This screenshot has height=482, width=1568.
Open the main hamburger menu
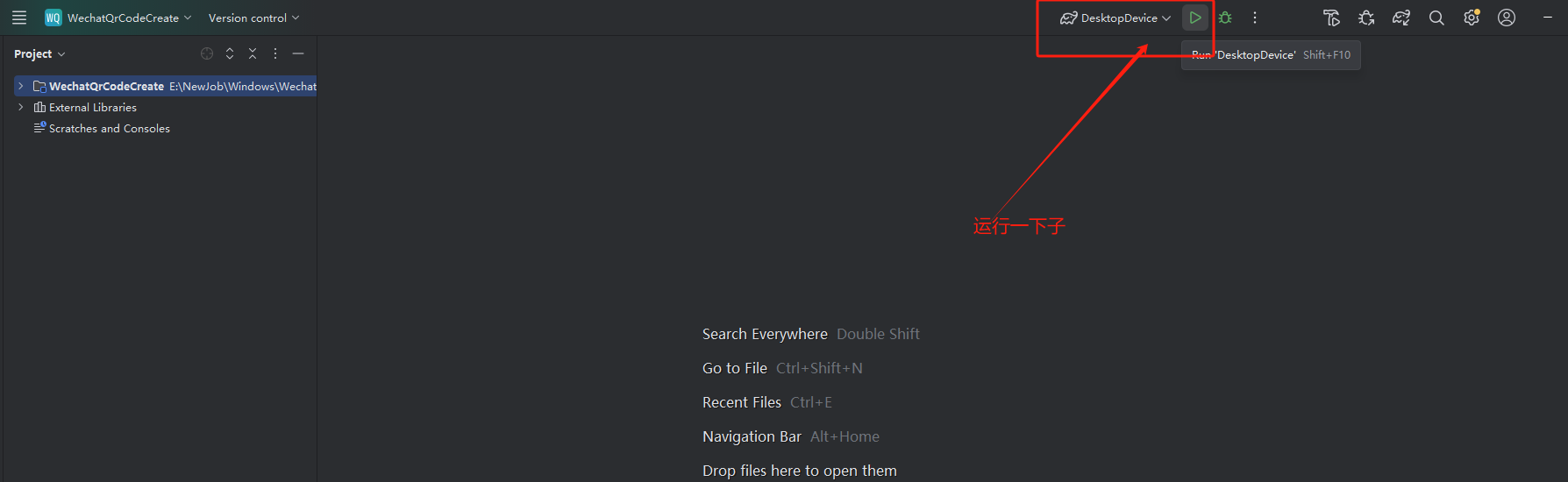[x=19, y=18]
